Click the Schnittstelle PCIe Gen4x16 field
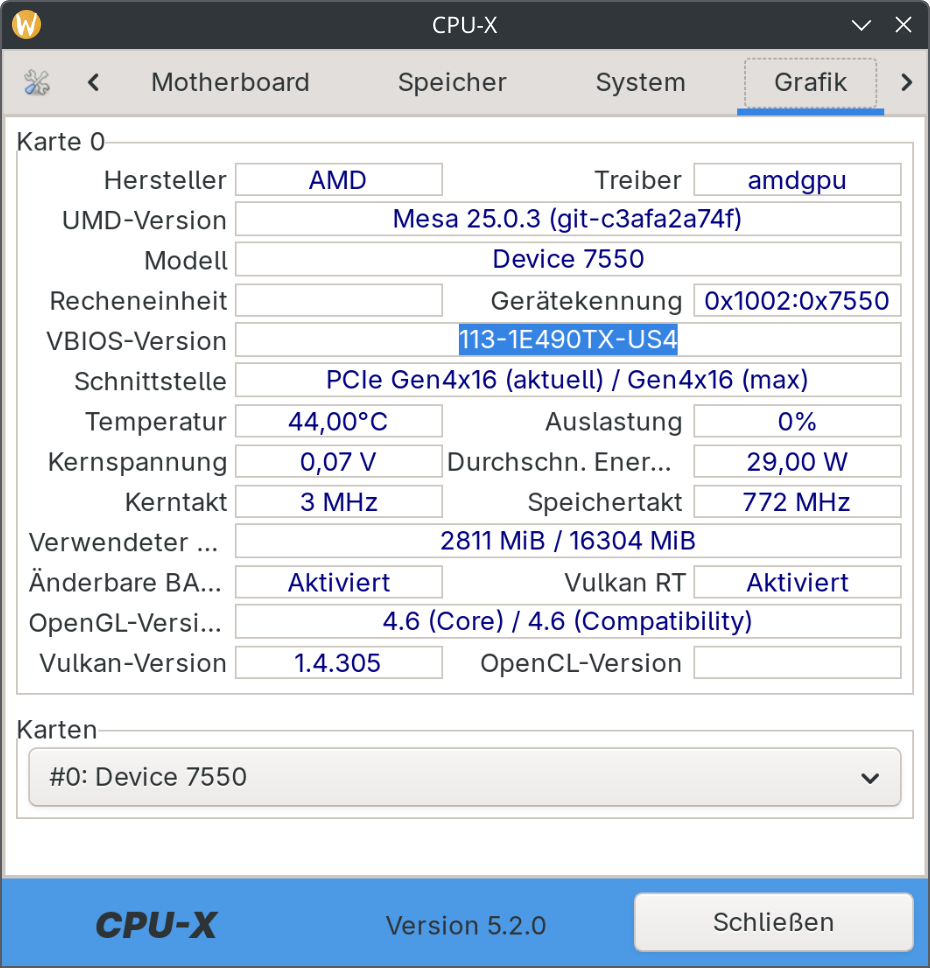 568,380
